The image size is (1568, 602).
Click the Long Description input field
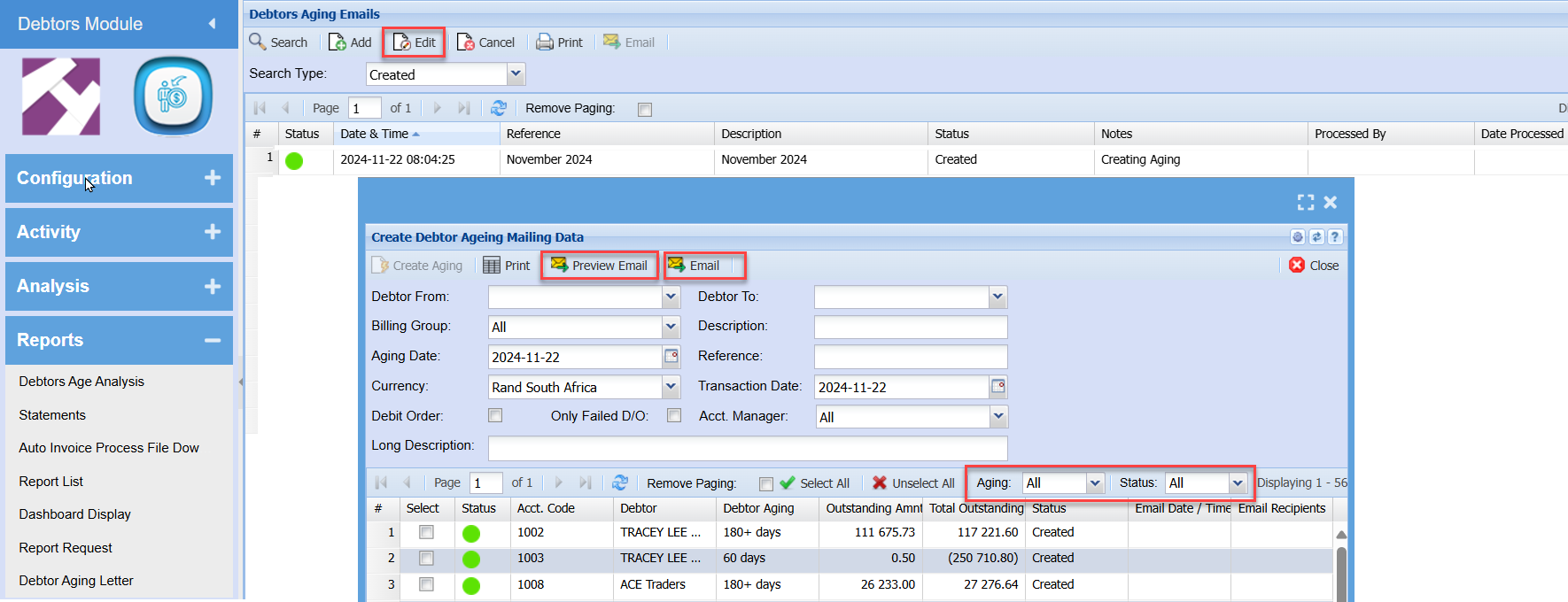coord(748,447)
